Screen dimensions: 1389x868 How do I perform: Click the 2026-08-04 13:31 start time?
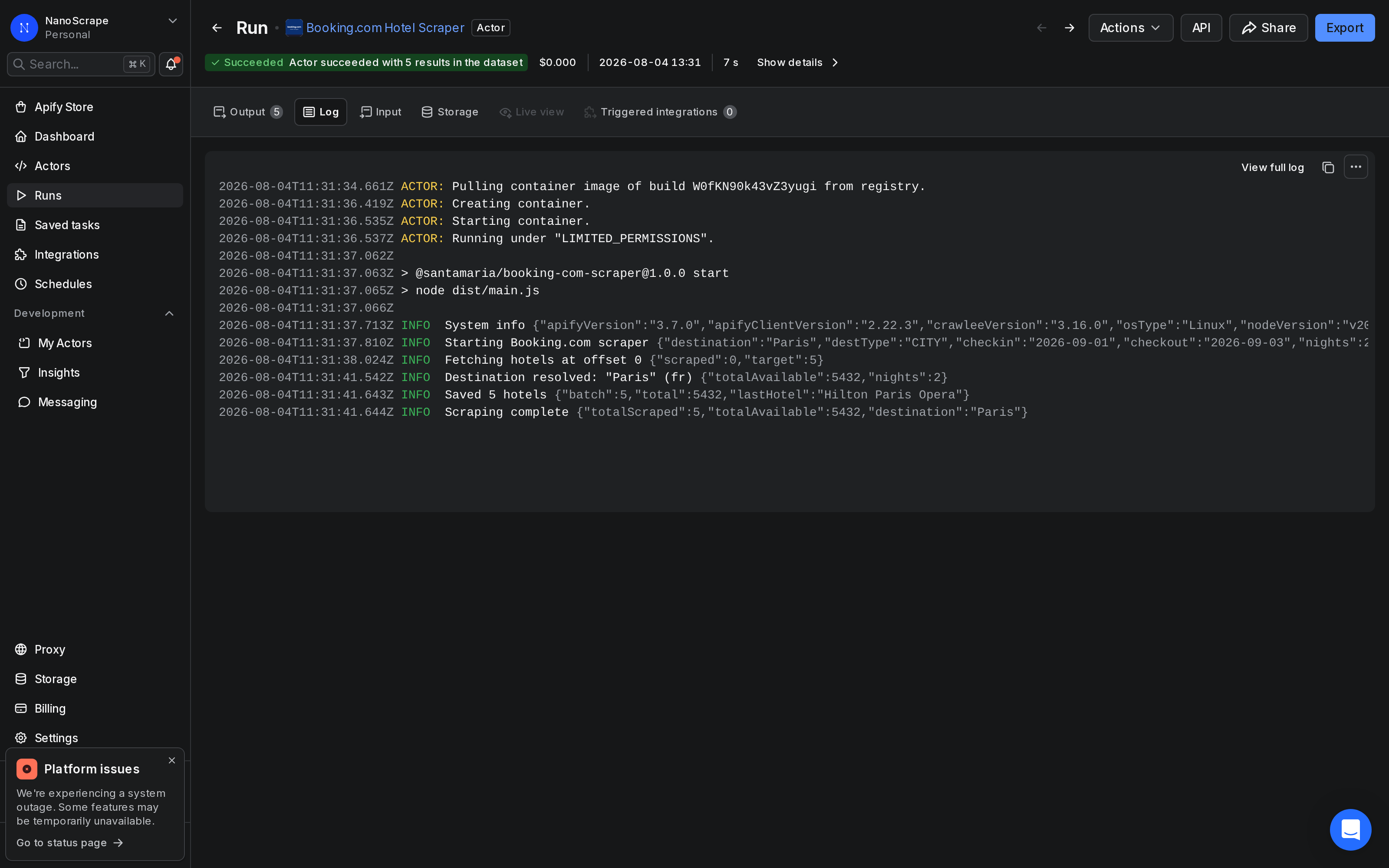[650, 62]
